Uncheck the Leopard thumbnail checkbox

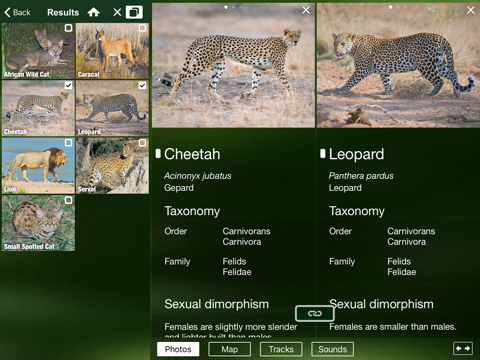(x=142, y=85)
